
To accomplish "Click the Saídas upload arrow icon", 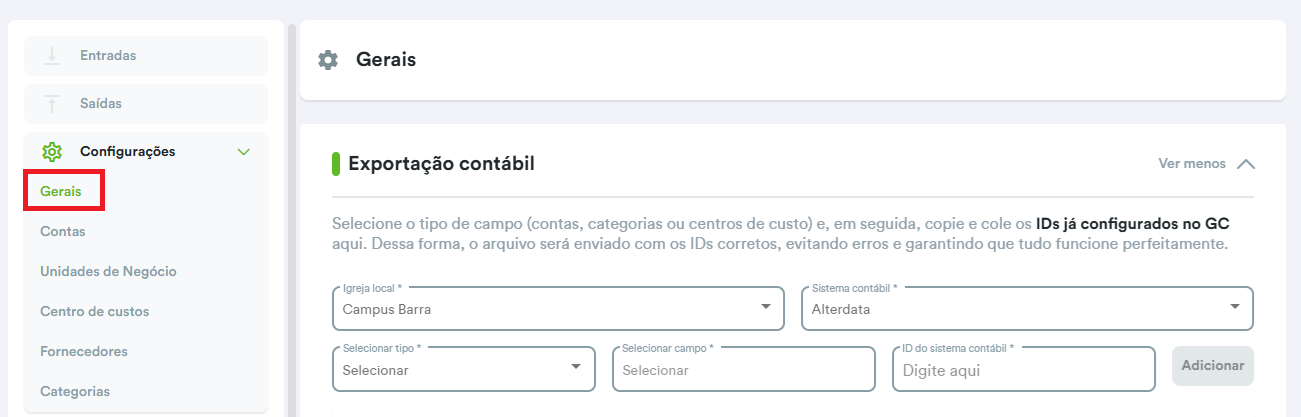I will tap(52, 104).
